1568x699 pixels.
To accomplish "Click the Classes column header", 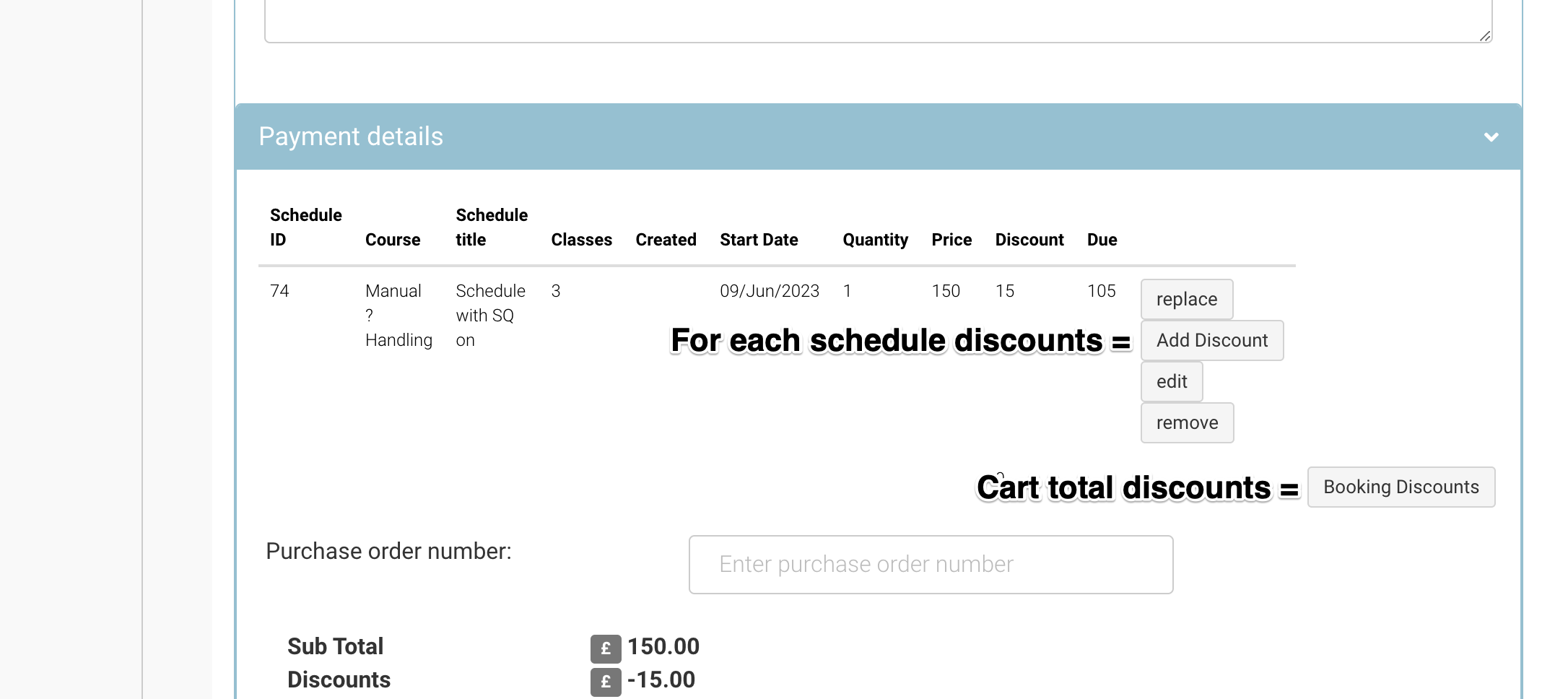I will (581, 240).
